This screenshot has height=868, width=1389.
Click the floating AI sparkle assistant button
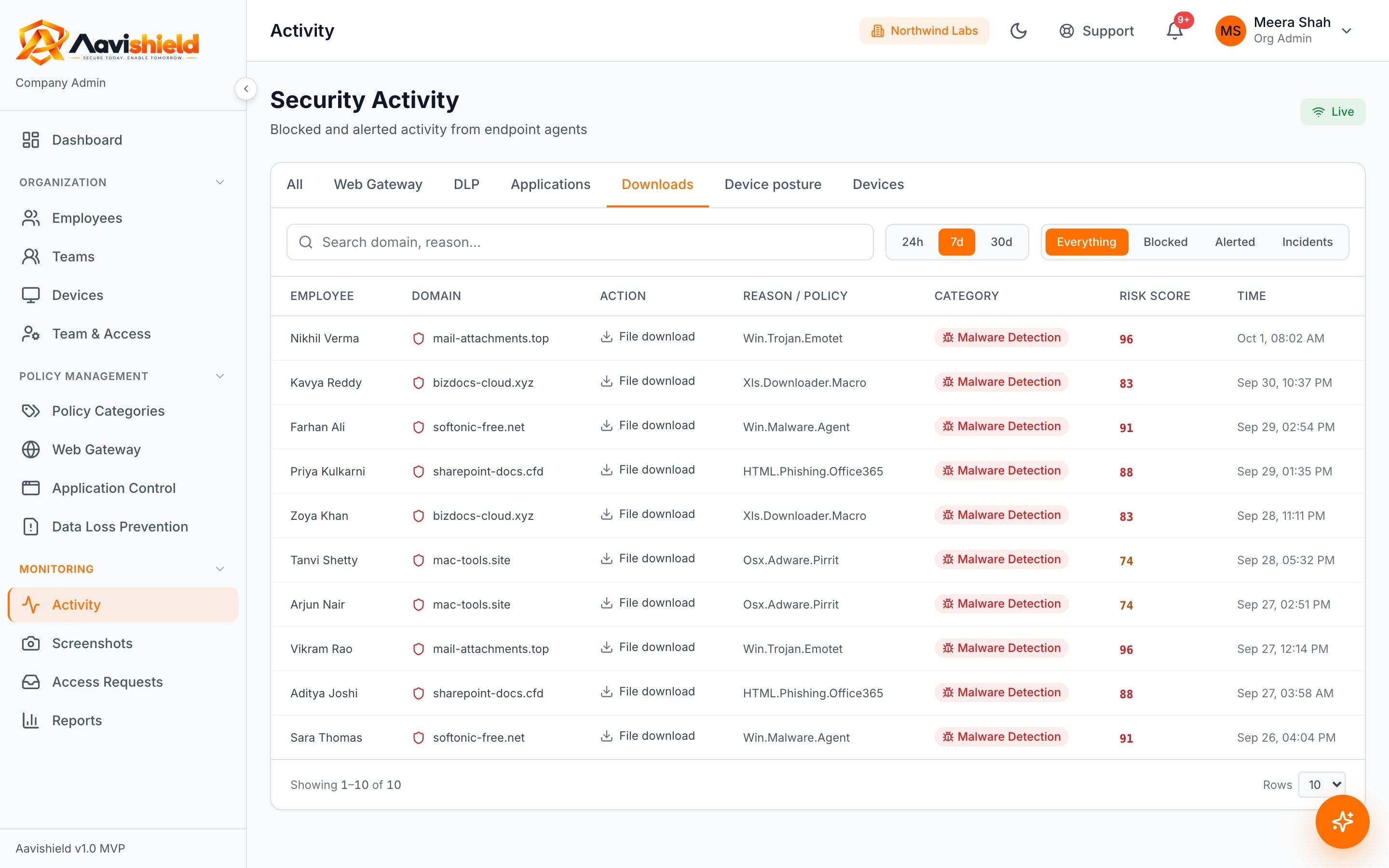(x=1342, y=822)
